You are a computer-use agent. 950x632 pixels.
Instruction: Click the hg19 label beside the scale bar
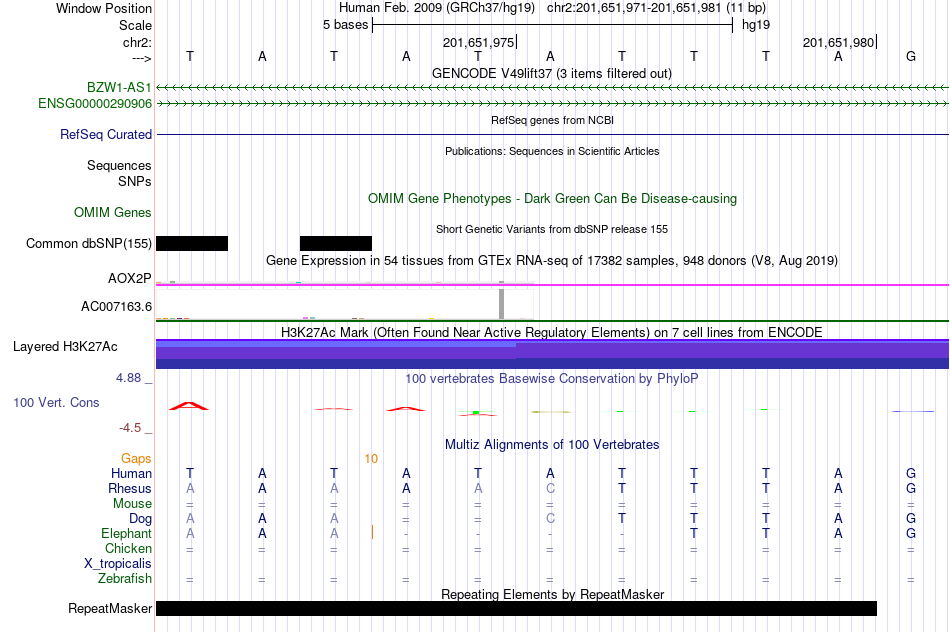(x=756, y=25)
